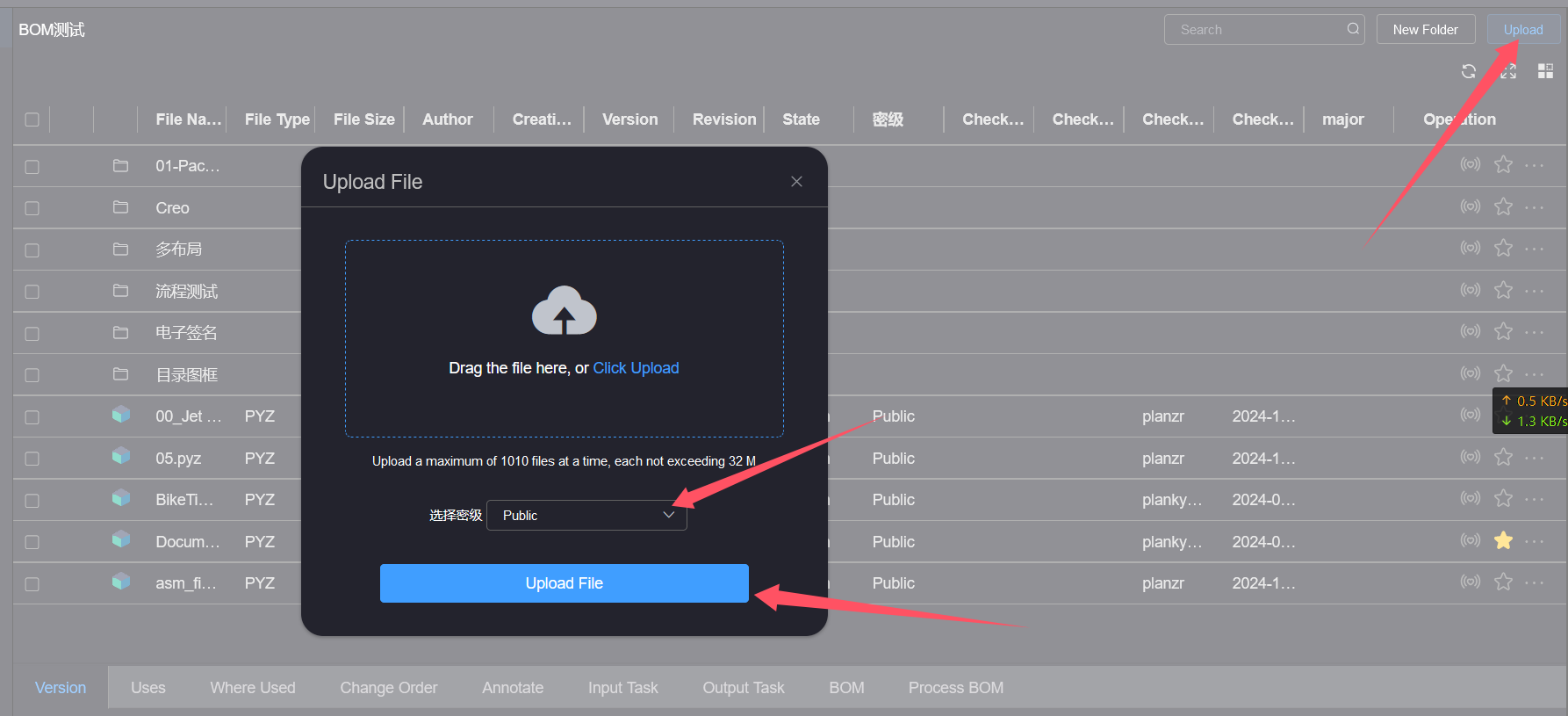Click the File Na… column header
The width and height of the screenshot is (1568, 716).
click(188, 119)
